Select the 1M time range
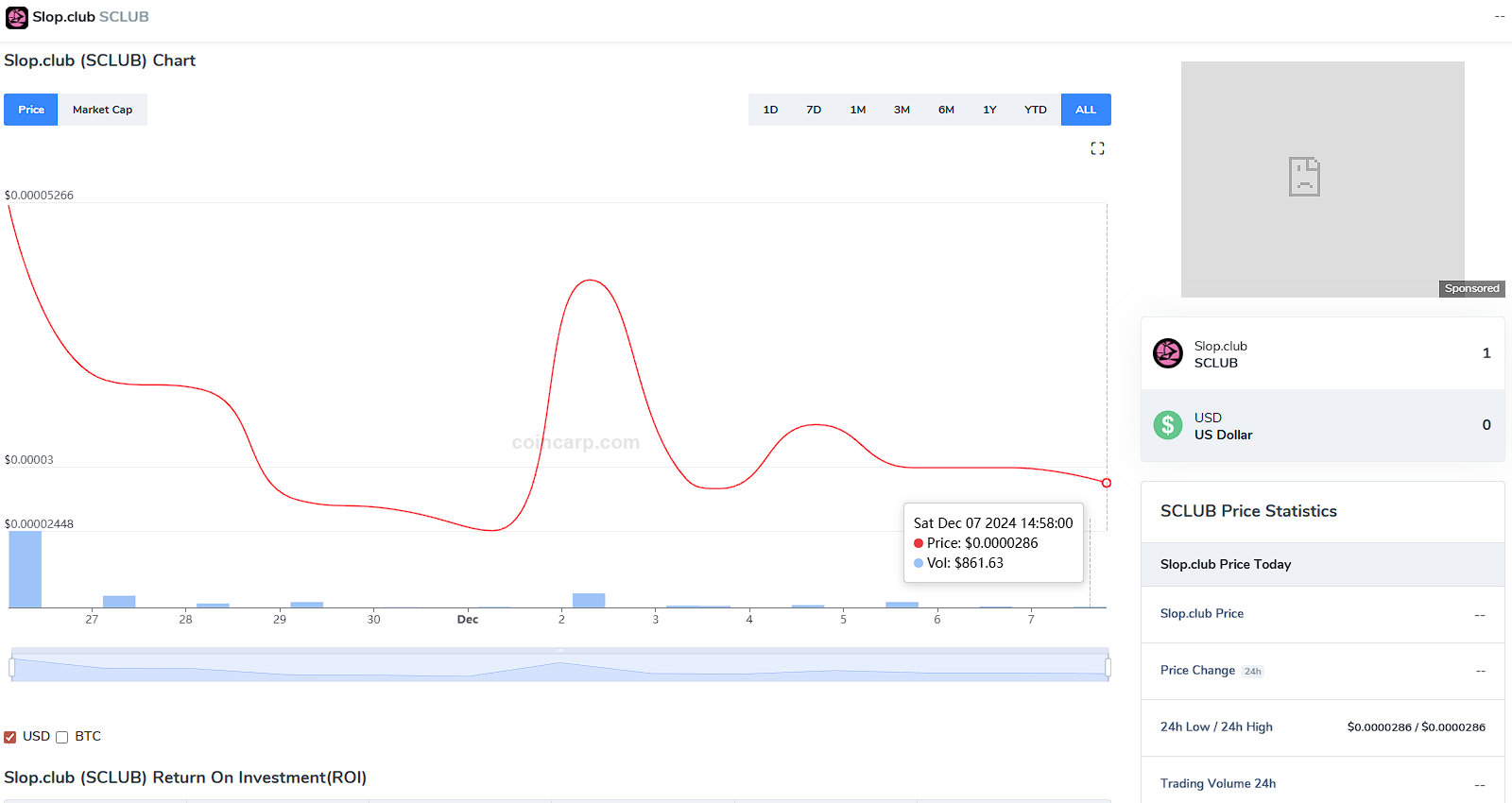 pyautogui.click(x=858, y=110)
